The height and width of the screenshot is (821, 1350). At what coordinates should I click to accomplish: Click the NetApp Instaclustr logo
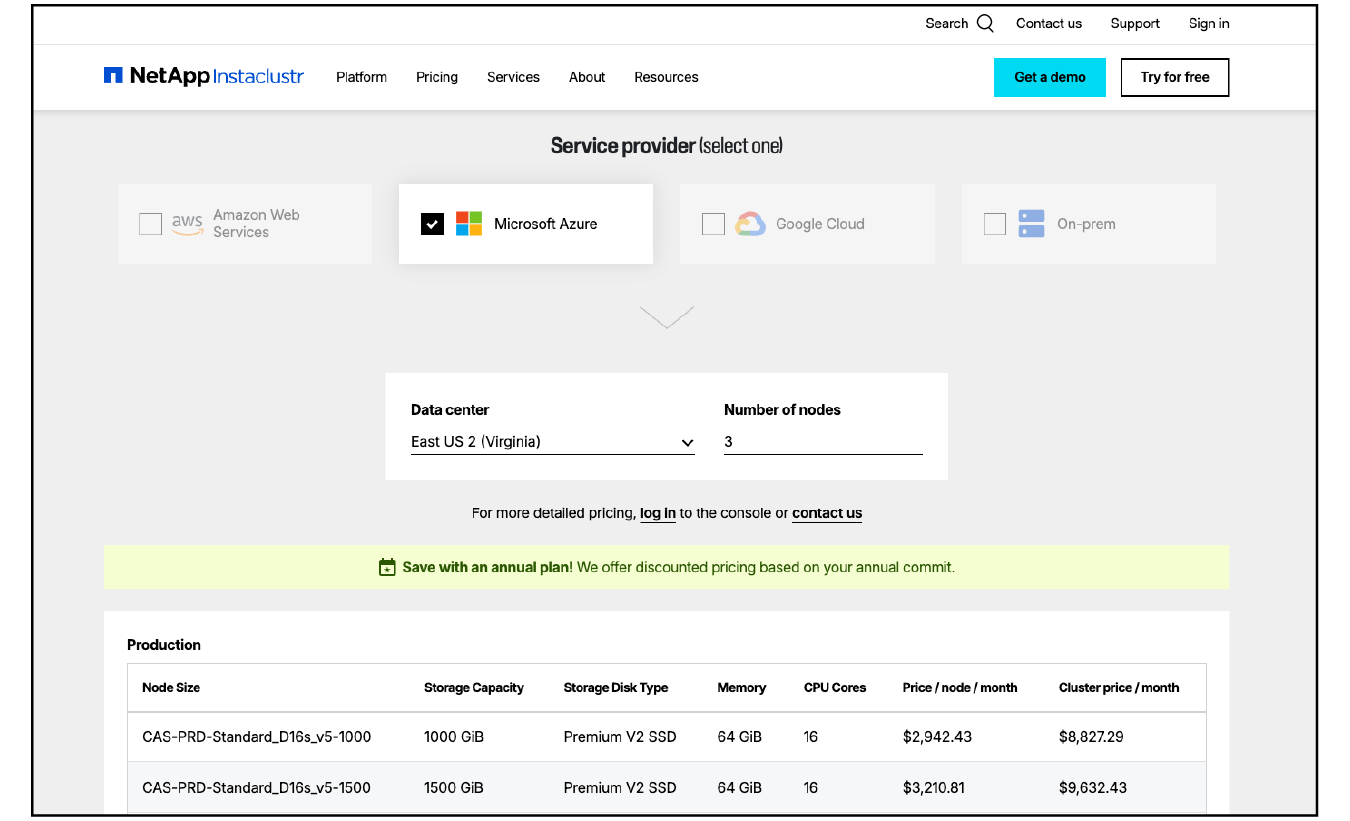pyautogui.click(x=203, y=76)
